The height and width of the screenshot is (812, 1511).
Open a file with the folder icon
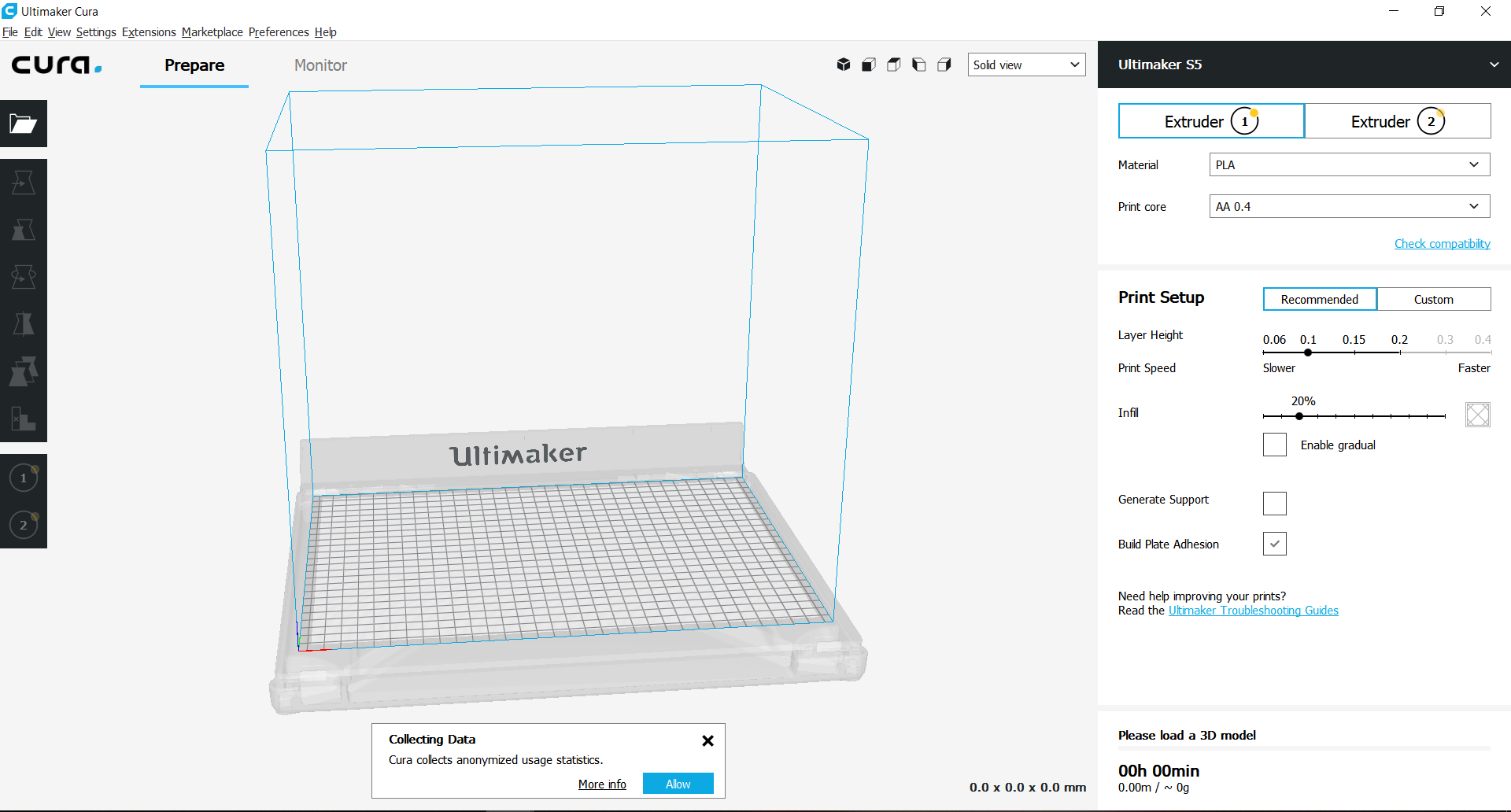pos(24,124)
